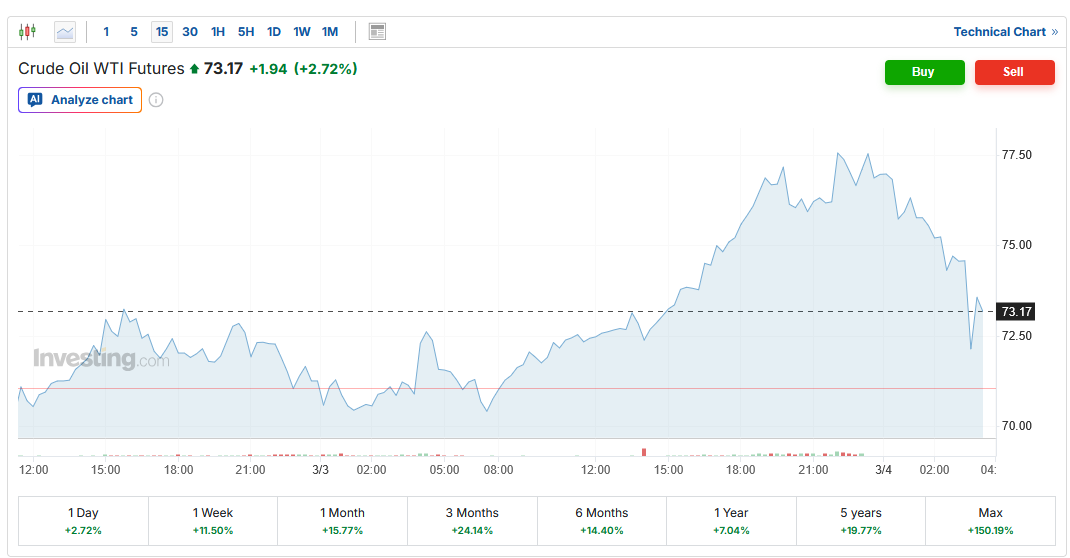Image resolution: width=1070 pixels, height=558 pixels.
Task: Show the 1 Year performance range
Action: pos(732,521)
